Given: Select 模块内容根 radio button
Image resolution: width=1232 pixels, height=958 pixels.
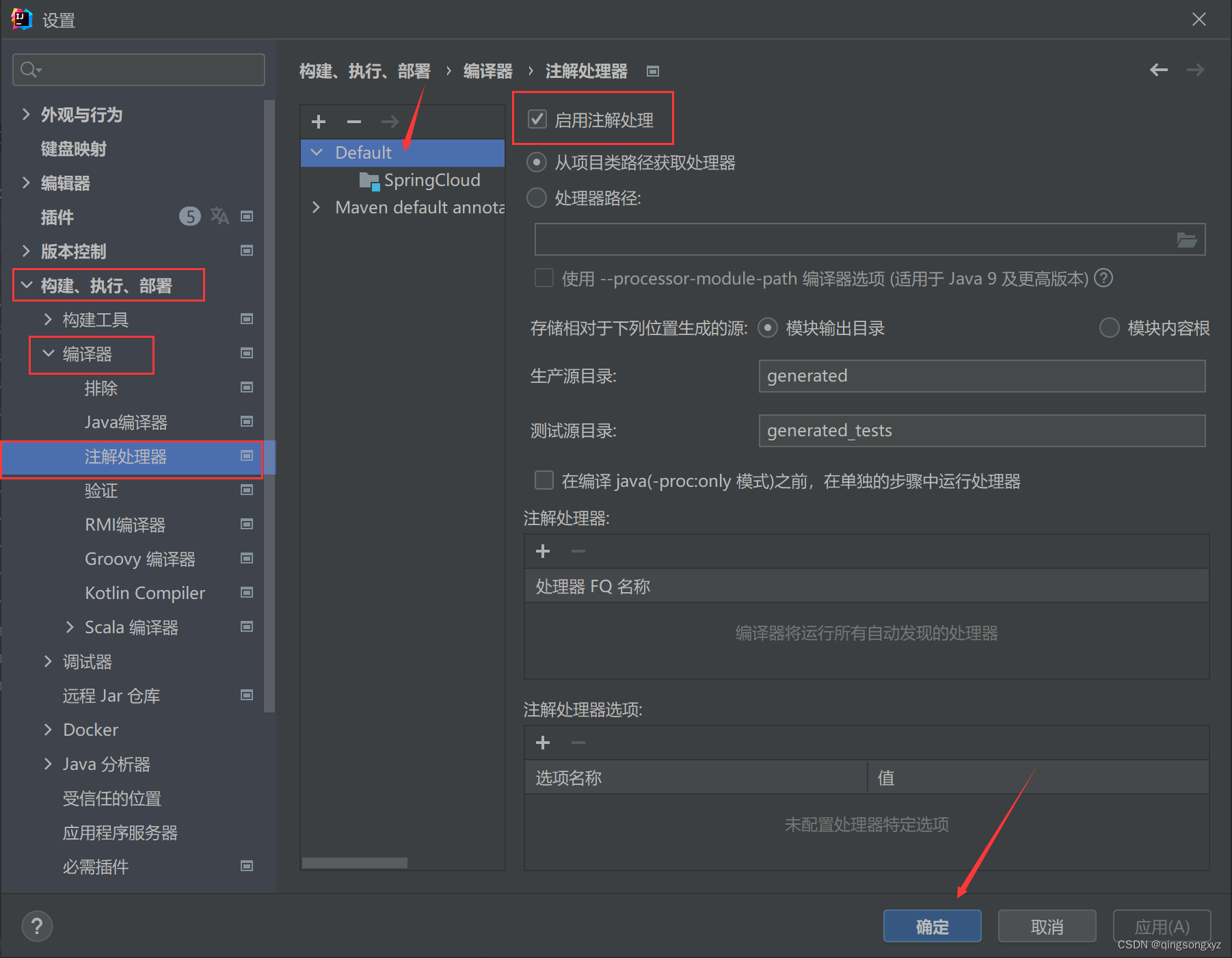Looking at the screenshot, I should click(1109, 328).
